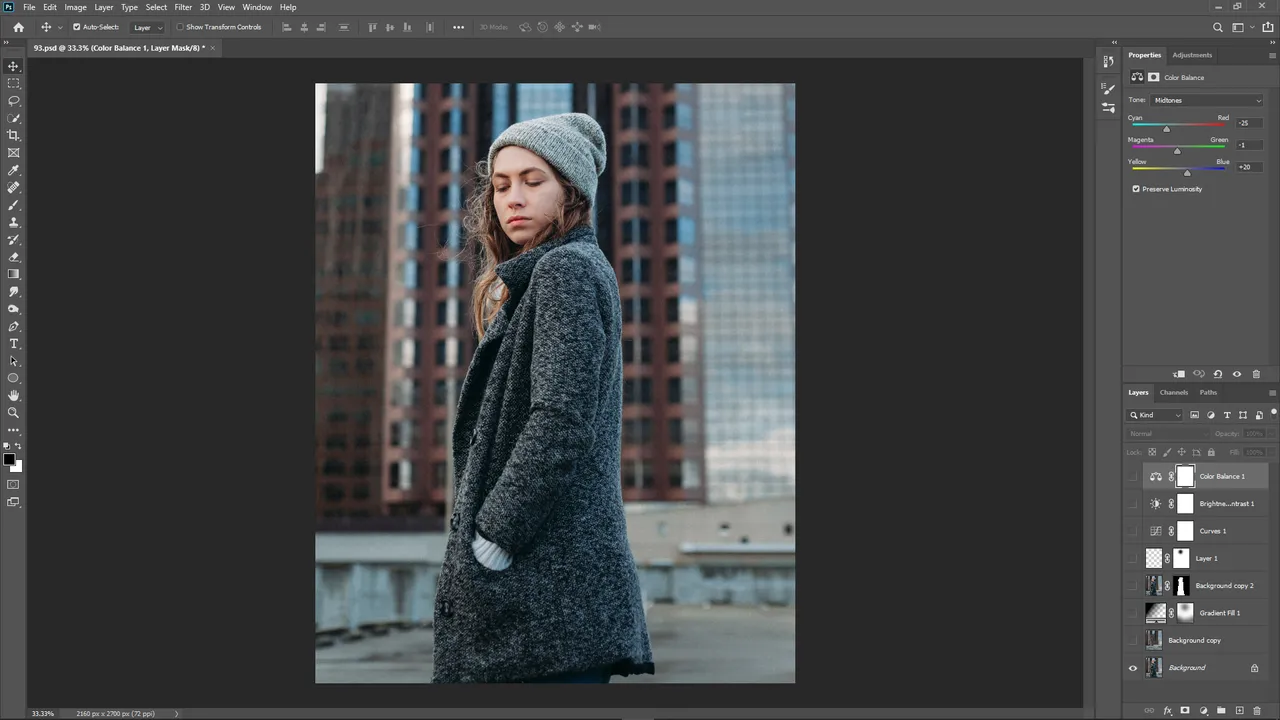
Task: Switch to the Channels tab
Action: point(1174,393)
